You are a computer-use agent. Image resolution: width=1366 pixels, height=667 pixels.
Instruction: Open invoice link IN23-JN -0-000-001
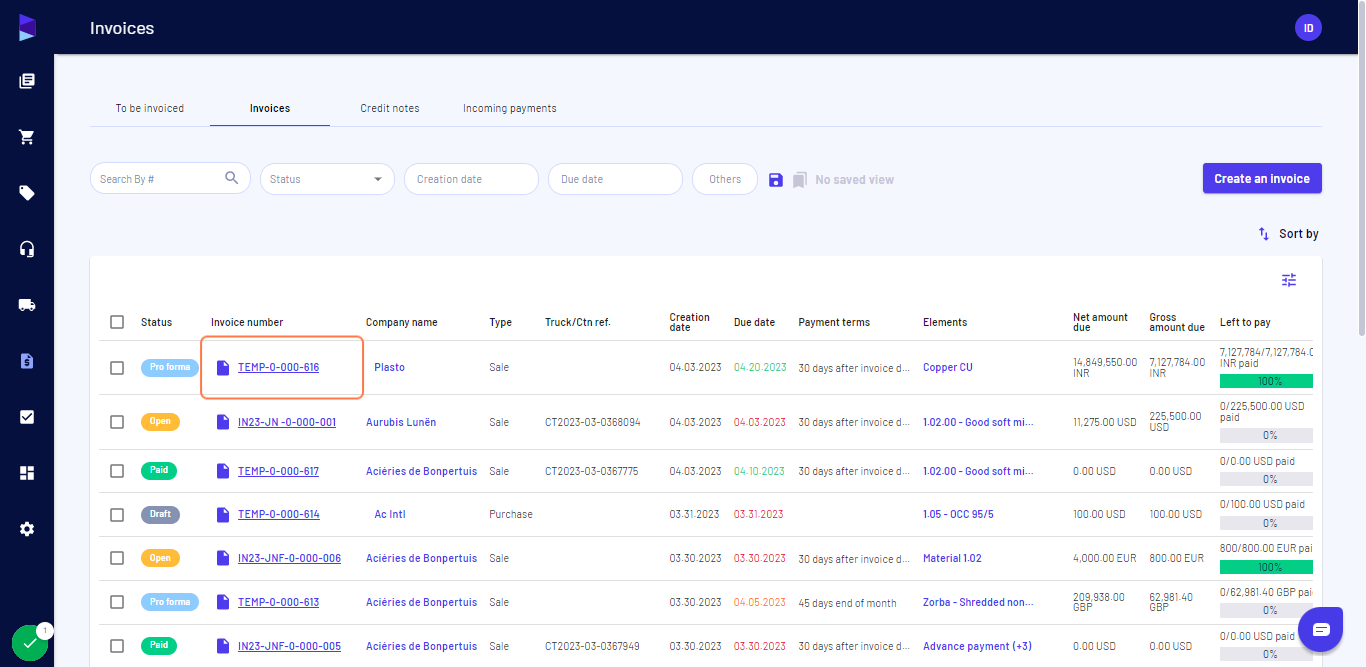pos(287,422)
